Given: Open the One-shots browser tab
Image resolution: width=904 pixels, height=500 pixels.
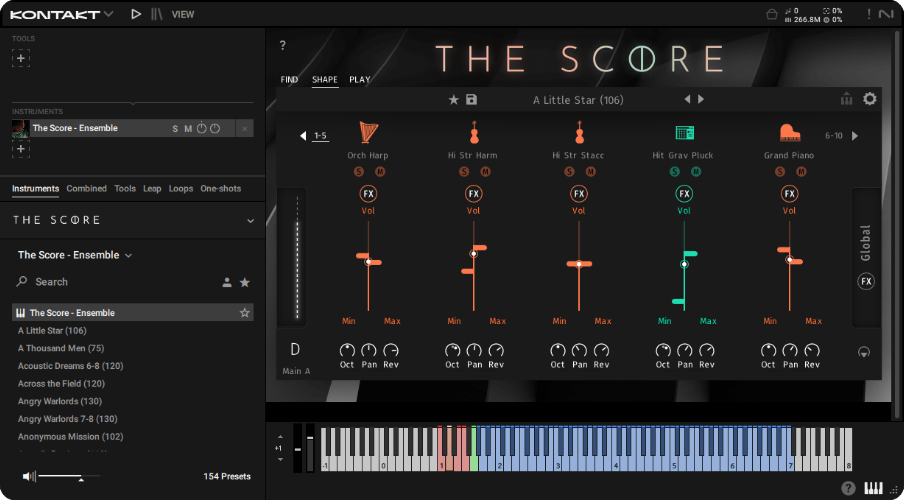Looking at the screenshot, I should (221, 189).
